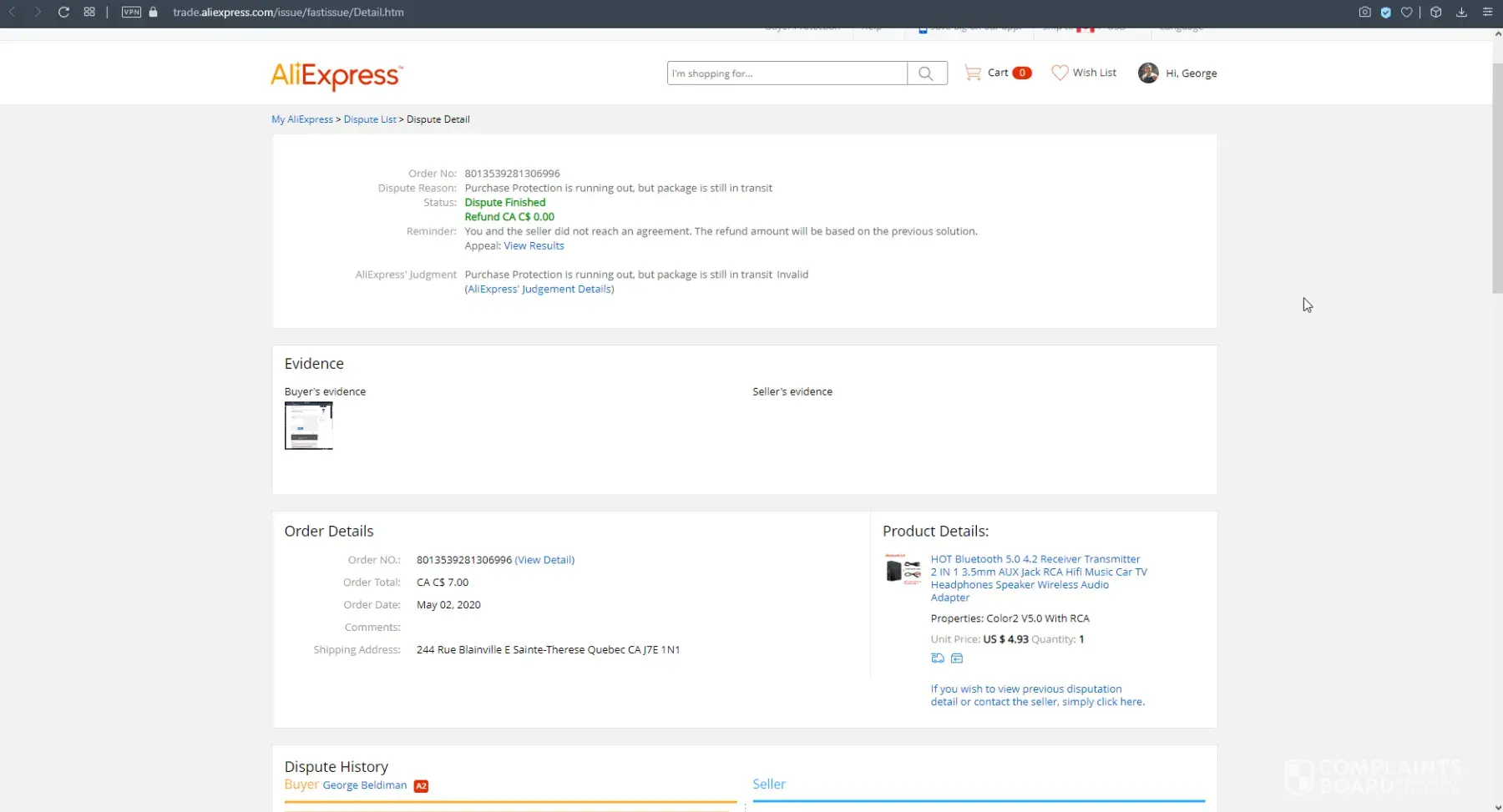
Task: Click the return box icon under product
Action: [957, 658]
